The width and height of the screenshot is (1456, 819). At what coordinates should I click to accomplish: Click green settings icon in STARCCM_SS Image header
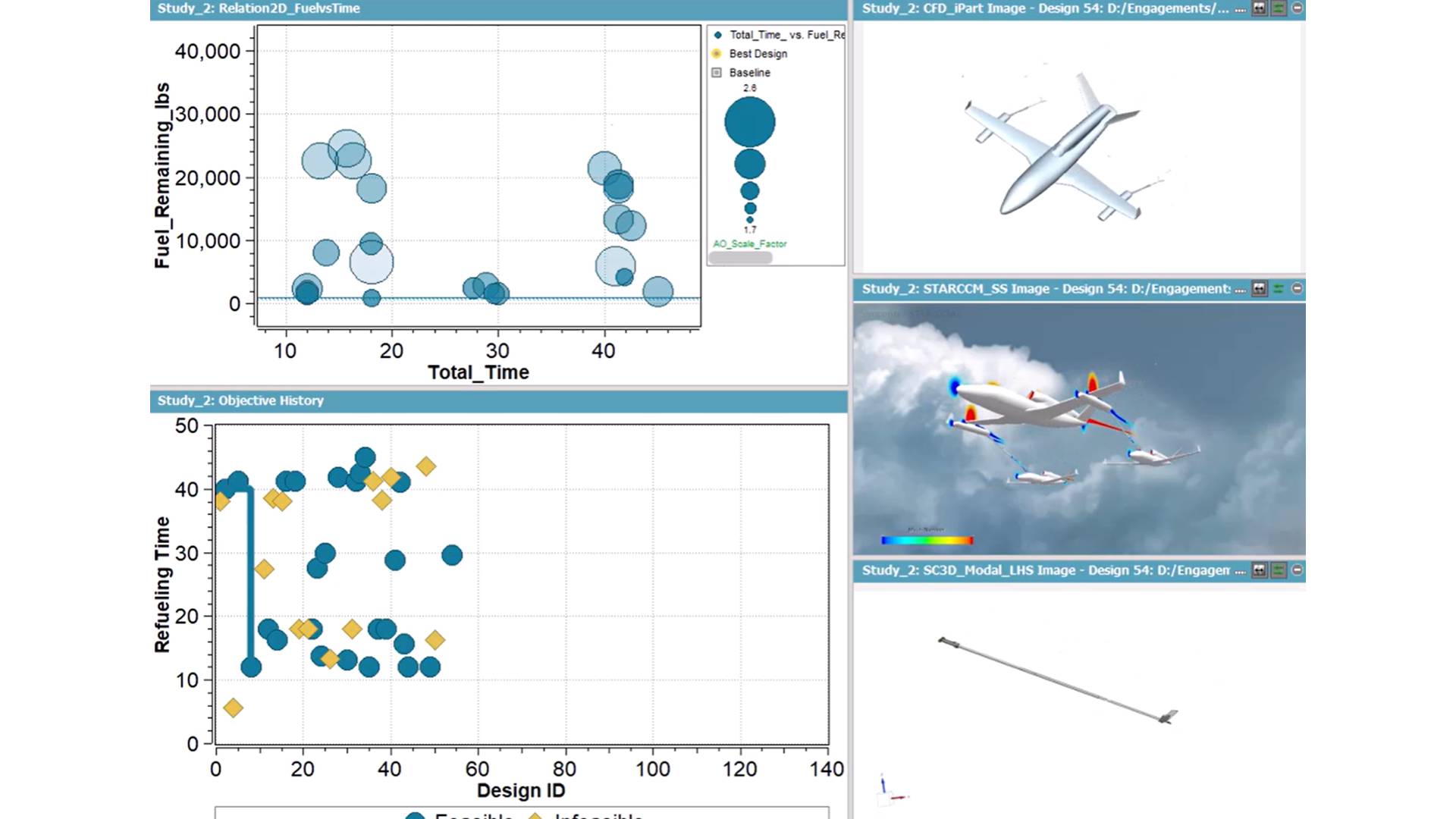(x=1279, y=289)
